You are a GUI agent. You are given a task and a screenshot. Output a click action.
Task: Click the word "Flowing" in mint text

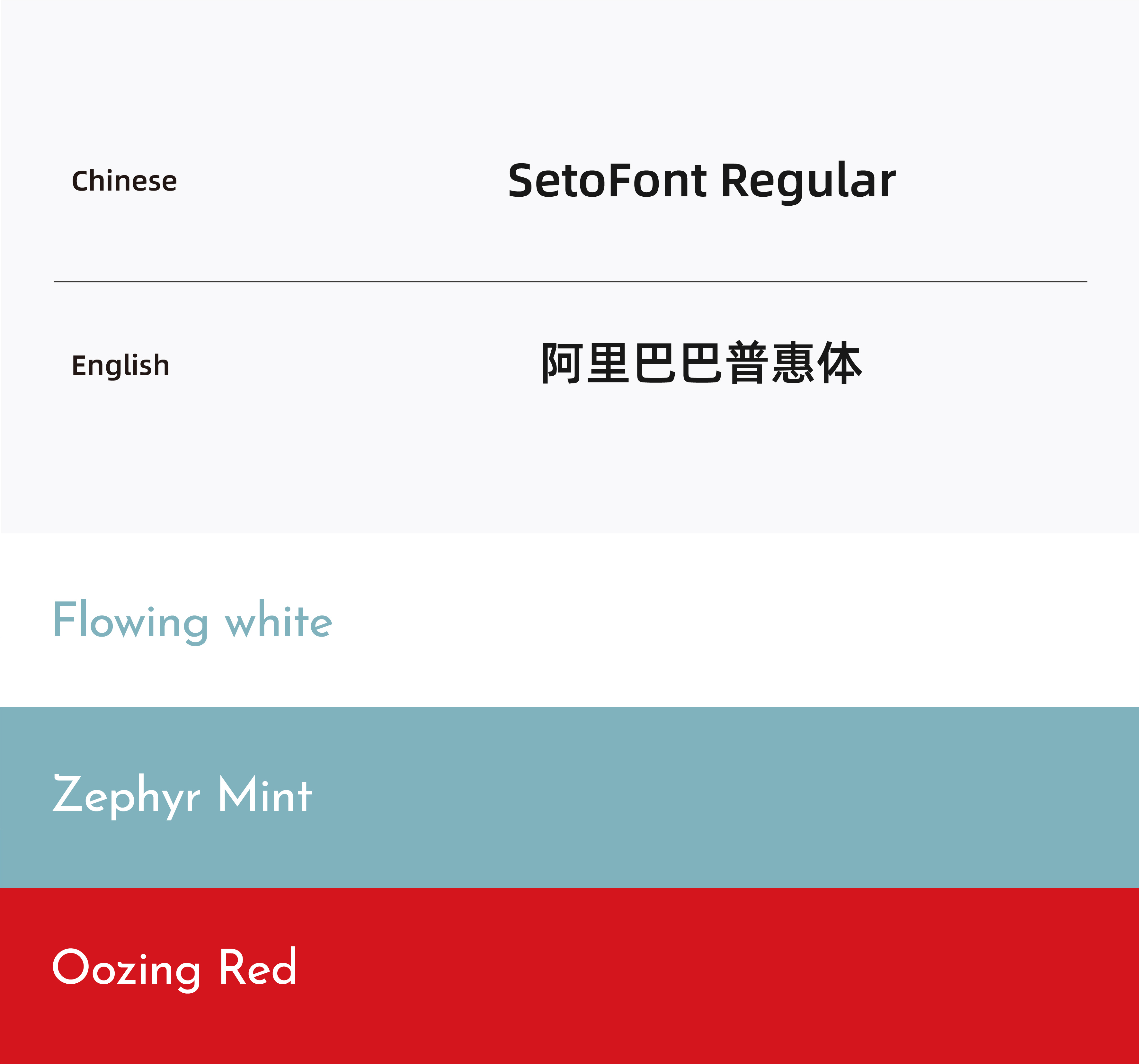click(131, 621)
